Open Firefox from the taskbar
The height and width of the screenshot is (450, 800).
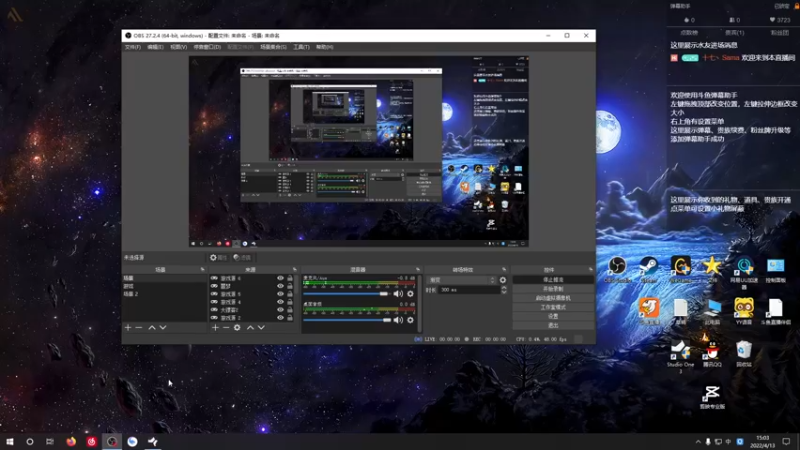pyautogui.click(x=71, y=441)
